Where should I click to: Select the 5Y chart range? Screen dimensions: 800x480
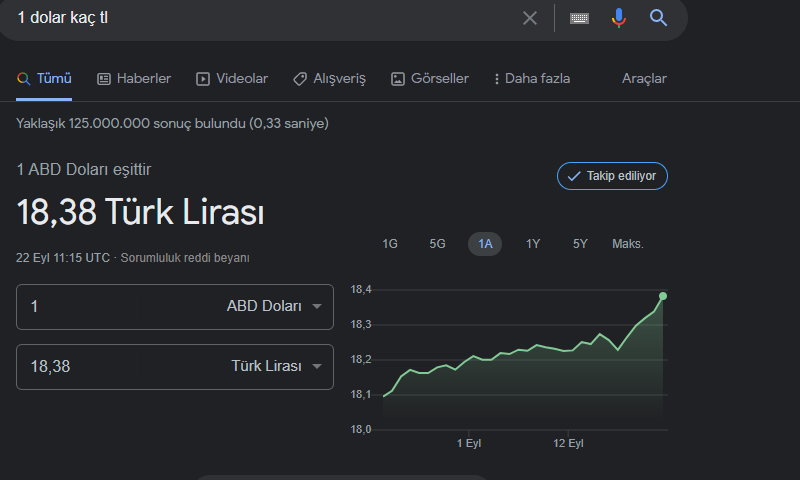[580, 244]
